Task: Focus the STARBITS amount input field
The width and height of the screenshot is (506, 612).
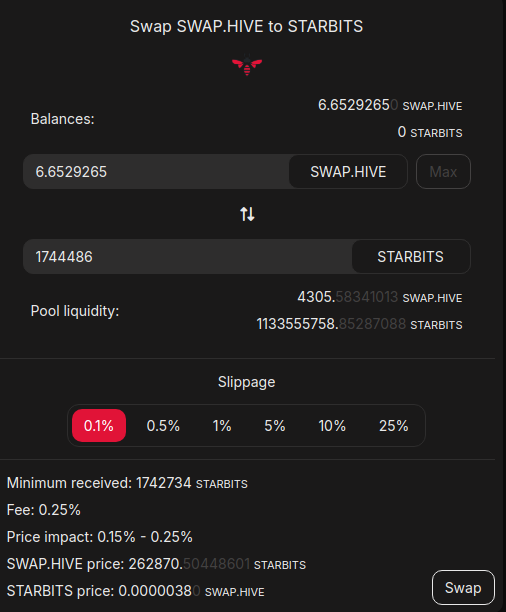Action: pos(188,257)
